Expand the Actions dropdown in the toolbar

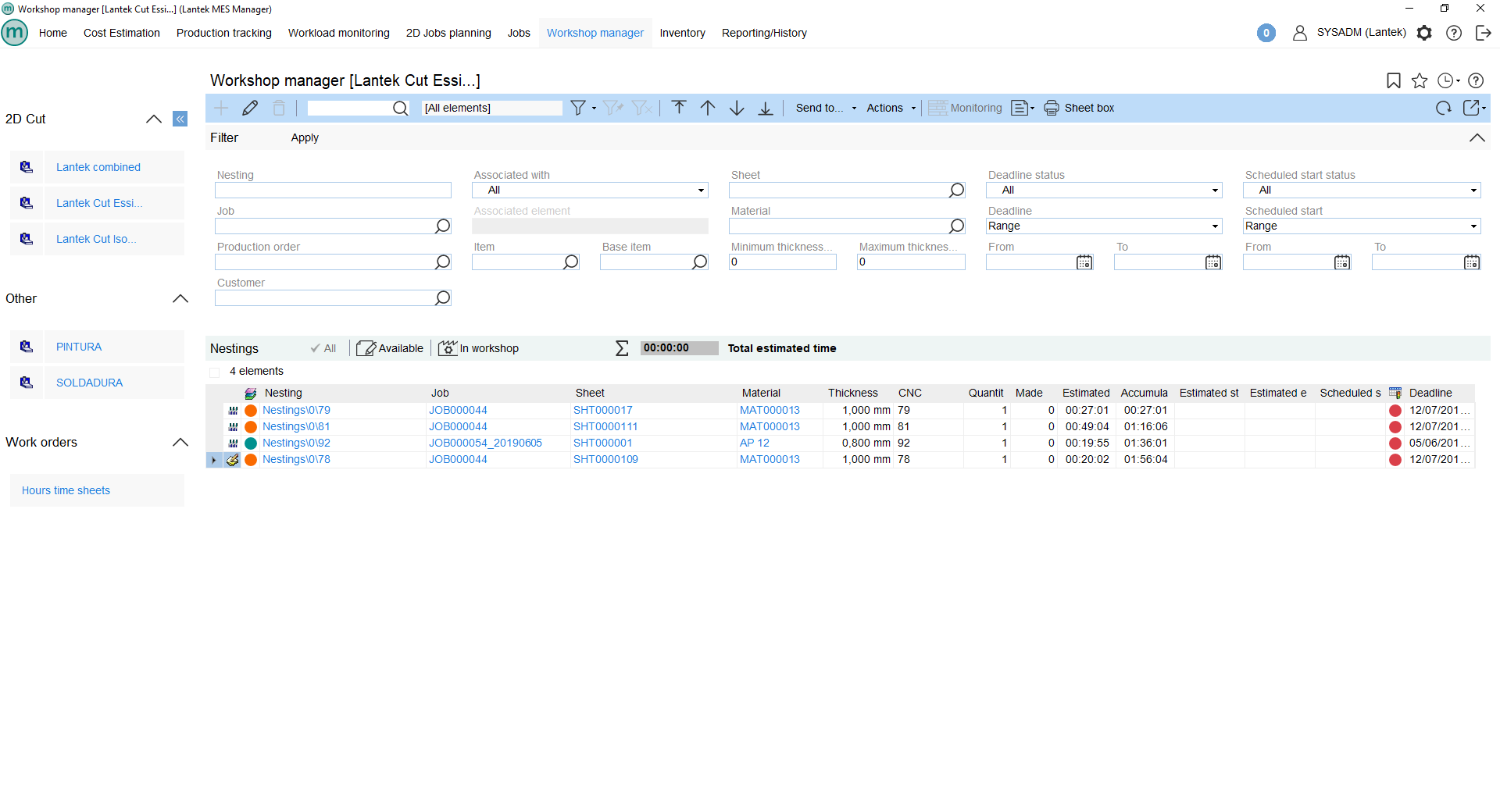[x=889, y=108]
